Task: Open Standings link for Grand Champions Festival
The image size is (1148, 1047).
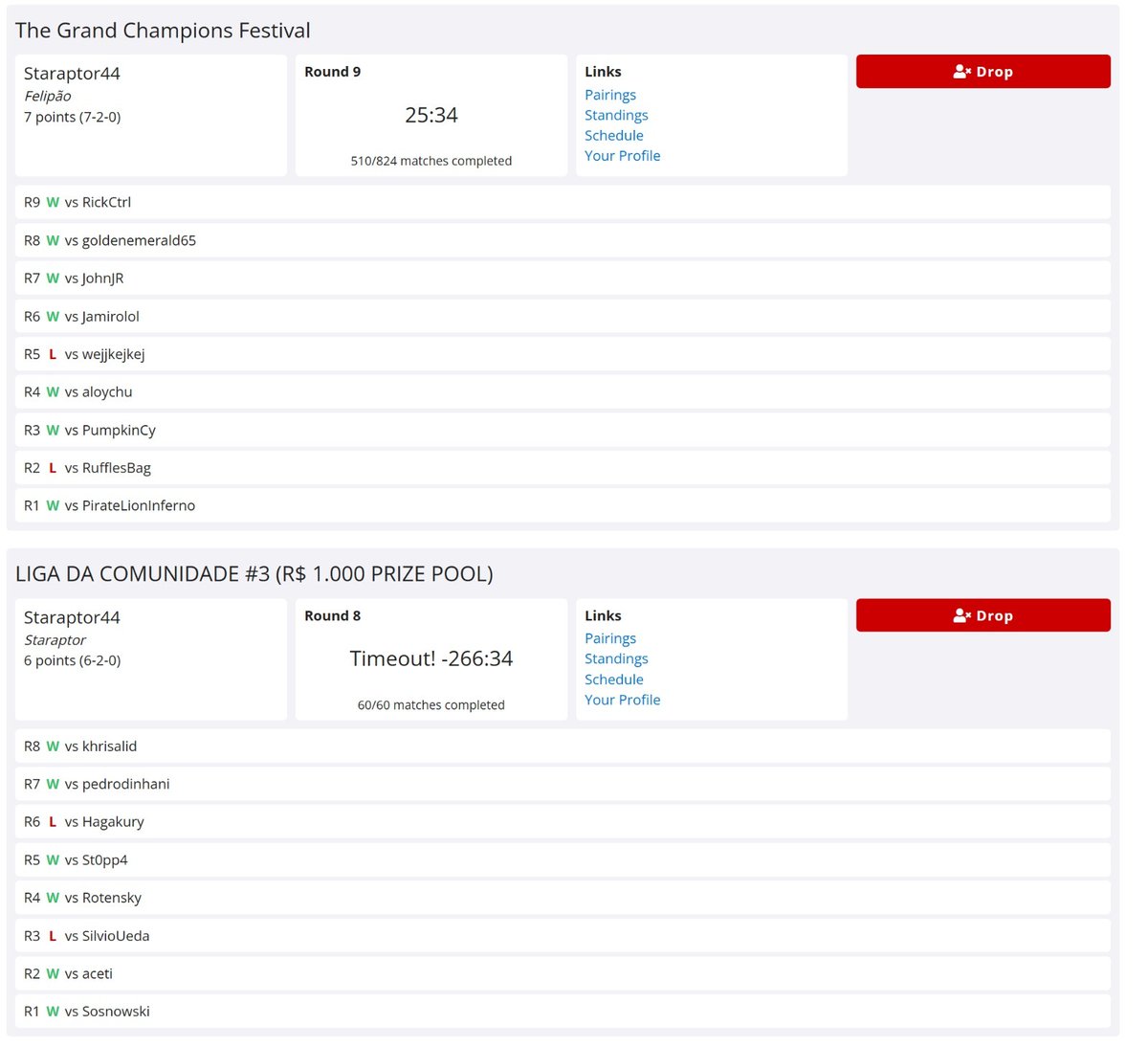Action: point(616,115)
